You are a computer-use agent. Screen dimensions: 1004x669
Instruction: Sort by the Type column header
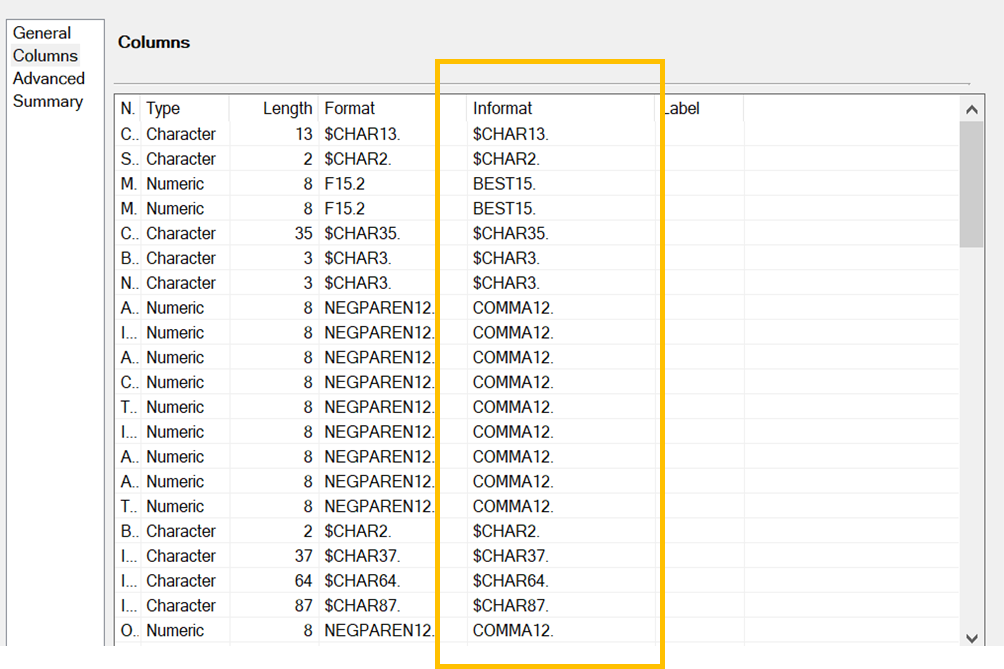tap(166, 108)
